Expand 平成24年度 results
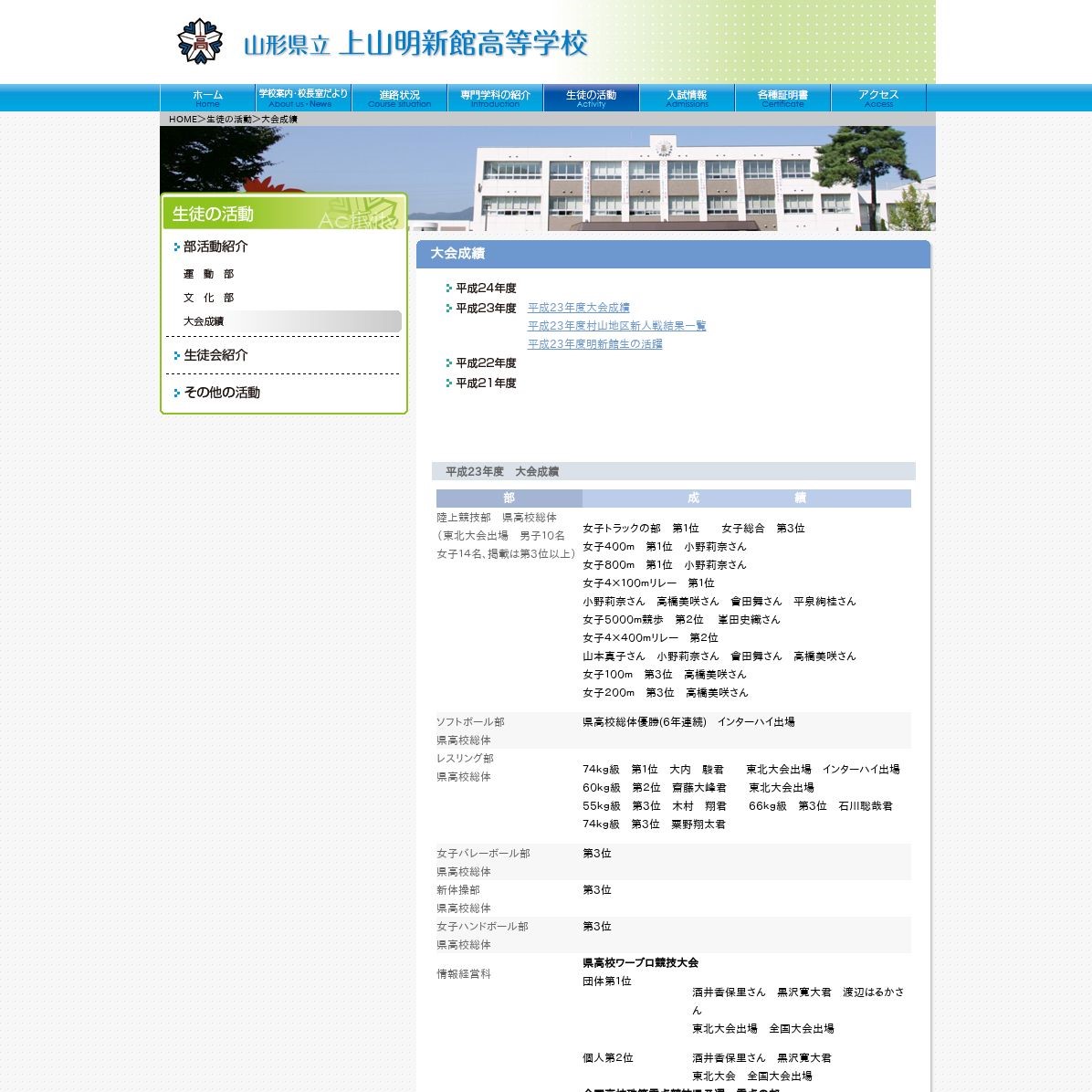Screen dimensions: 1092x1092 click(486, 289)
